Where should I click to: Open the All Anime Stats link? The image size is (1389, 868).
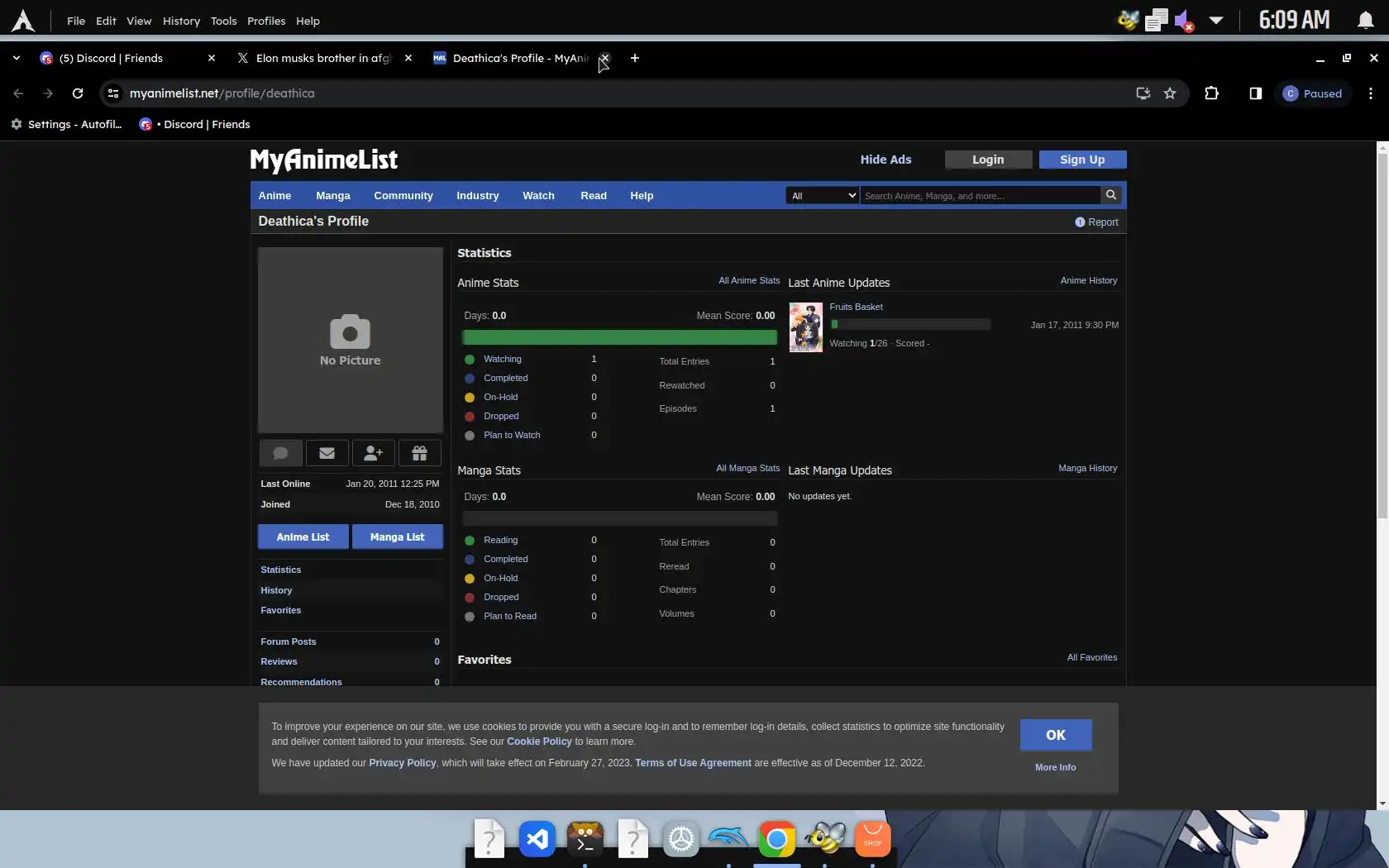[749, 280]
